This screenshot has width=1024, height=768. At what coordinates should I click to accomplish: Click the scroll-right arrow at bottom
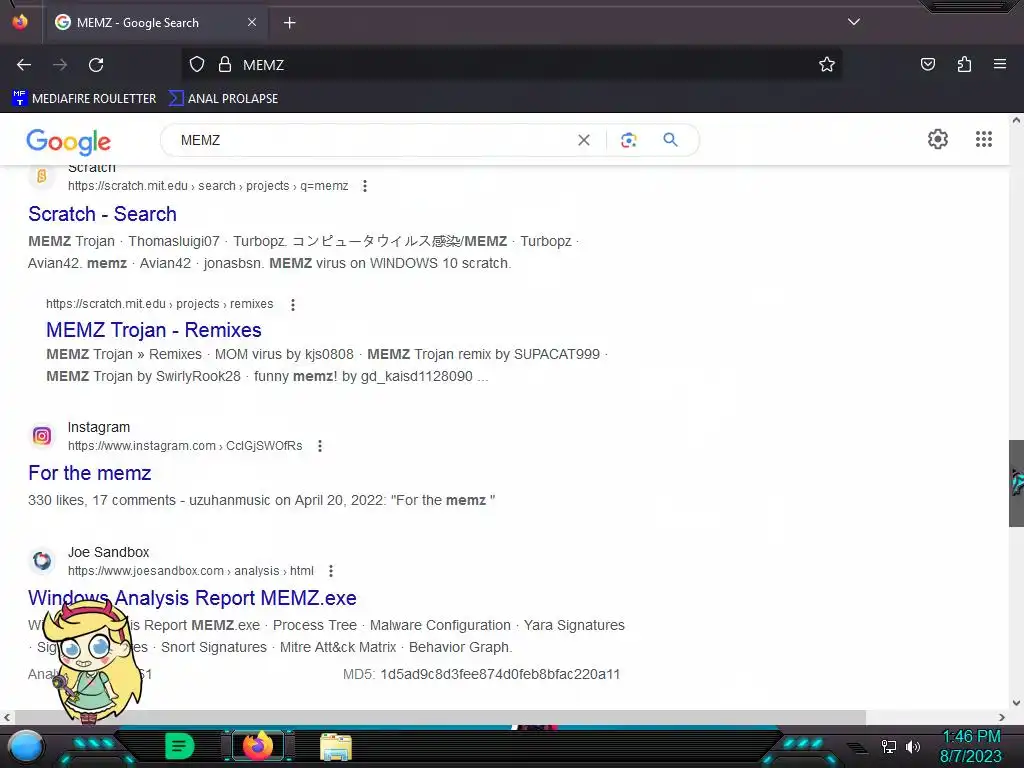coord(1002,717)
